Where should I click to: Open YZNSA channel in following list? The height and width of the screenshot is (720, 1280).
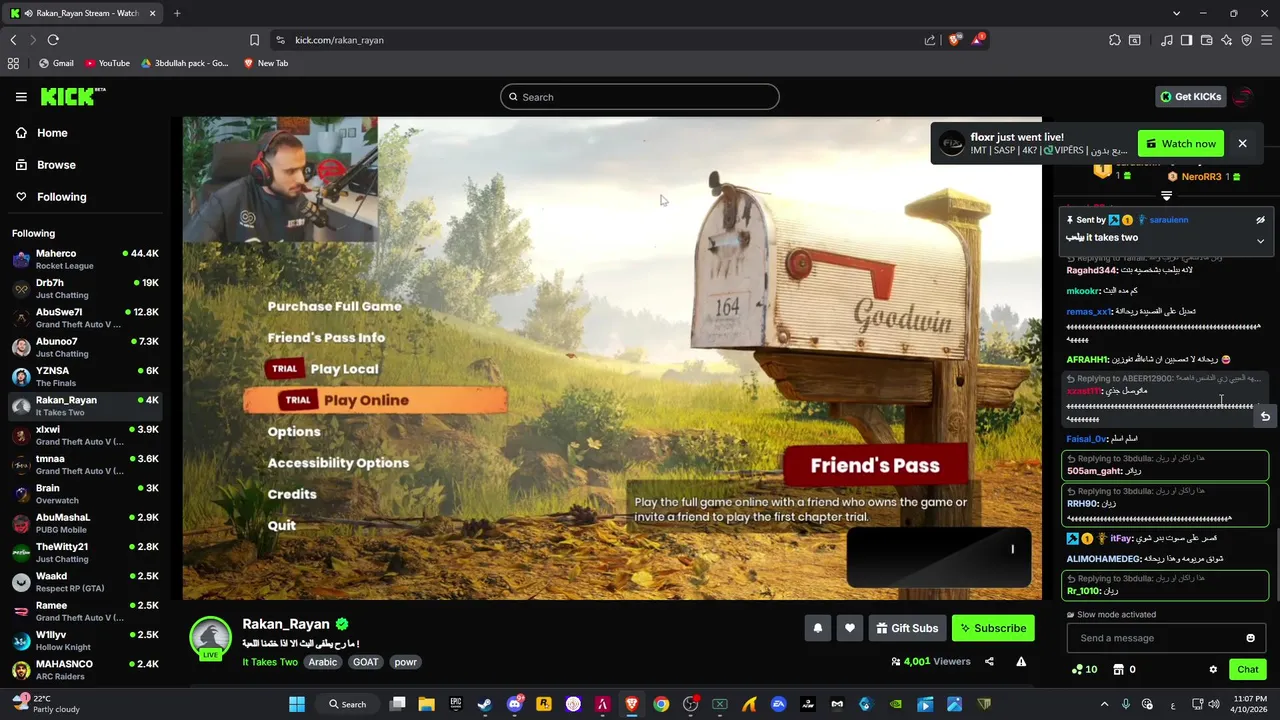85,376
